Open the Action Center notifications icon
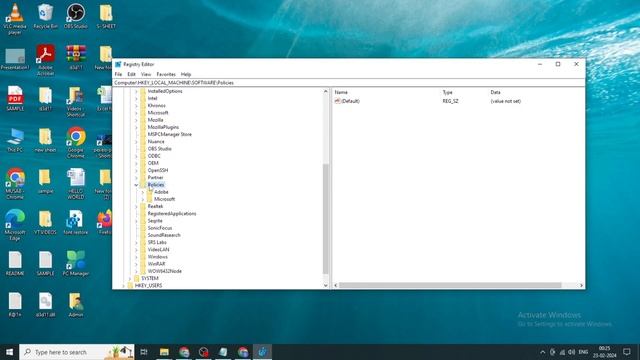The image size is (640, 360). pos(627,352)
